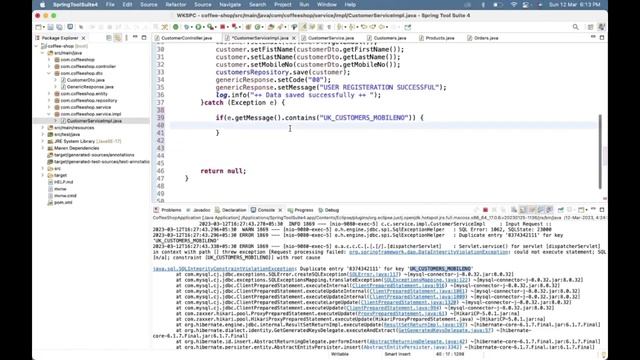
Task: Collapse the com.coffeeshop.dto package
Action: click(x=49, y=73)
